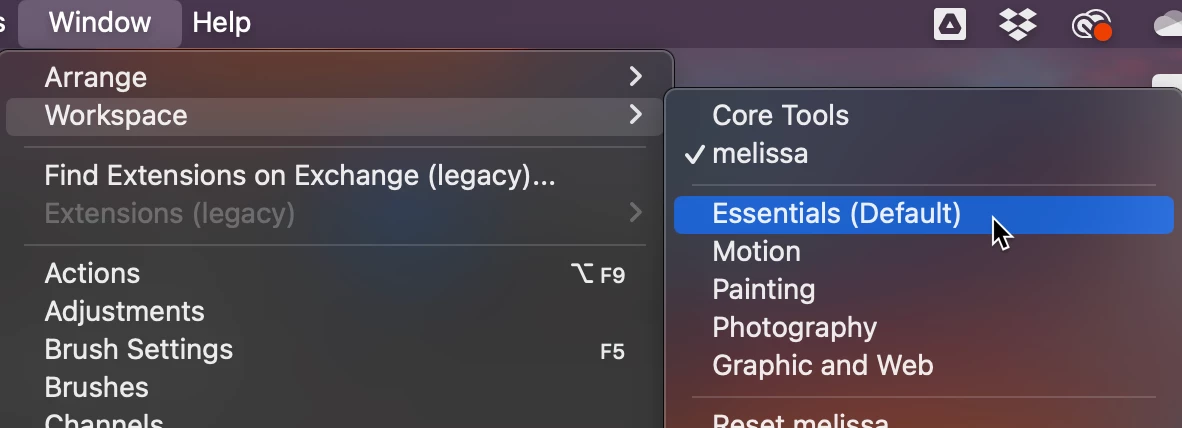Switch to Photography workspace
The image size is (1182, 428).
pyautogui.click(x=794, y=328)
